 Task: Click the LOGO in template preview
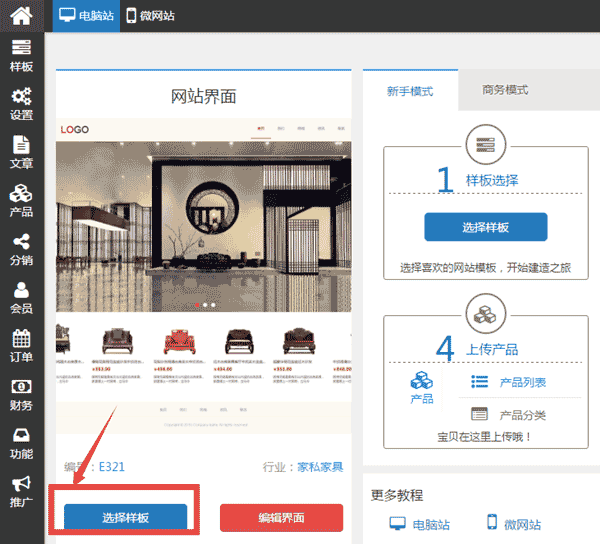pos(75,130)
